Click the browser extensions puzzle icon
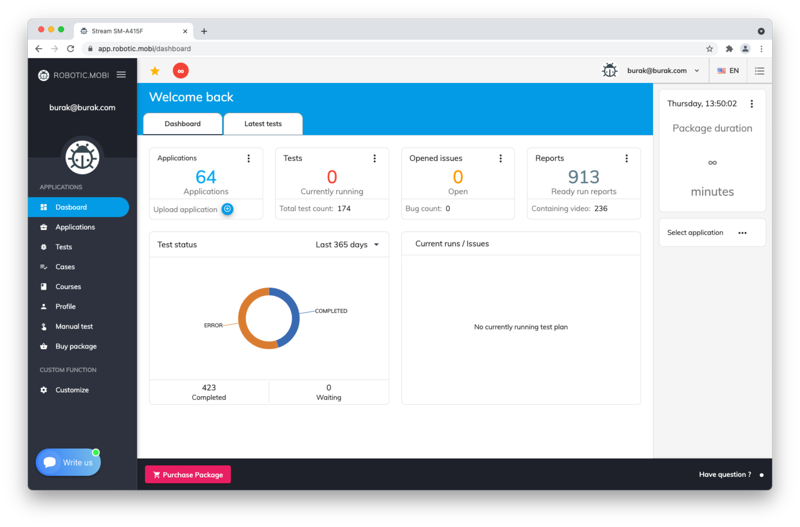The width and height of the screenshot is (800, 527). 729,48
